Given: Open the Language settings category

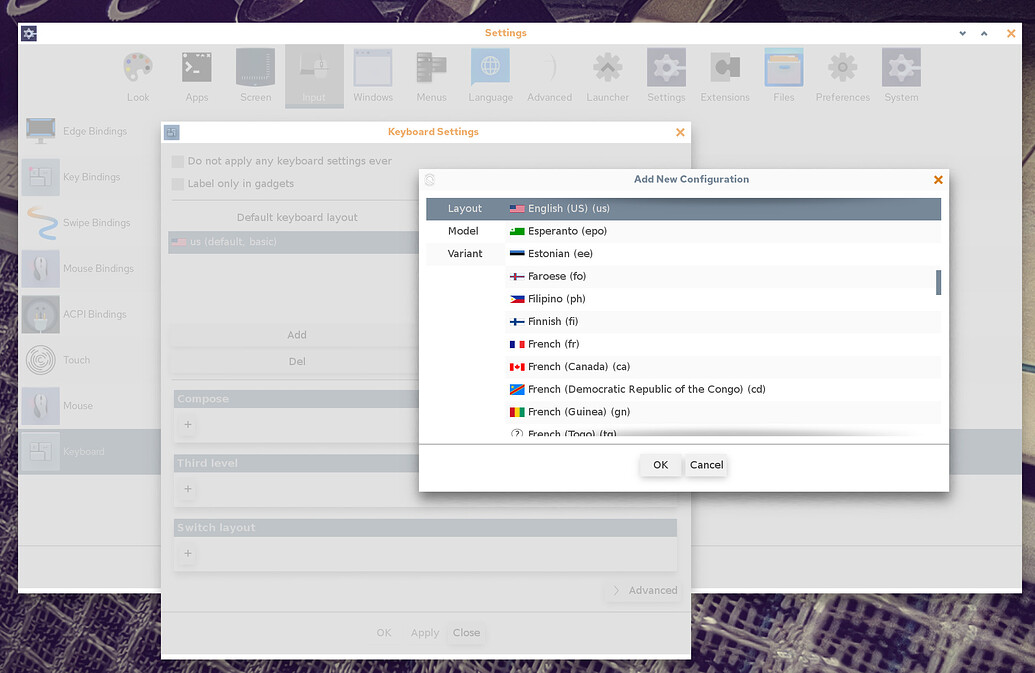Looking at the screenshot, I should tap(490, 75).
